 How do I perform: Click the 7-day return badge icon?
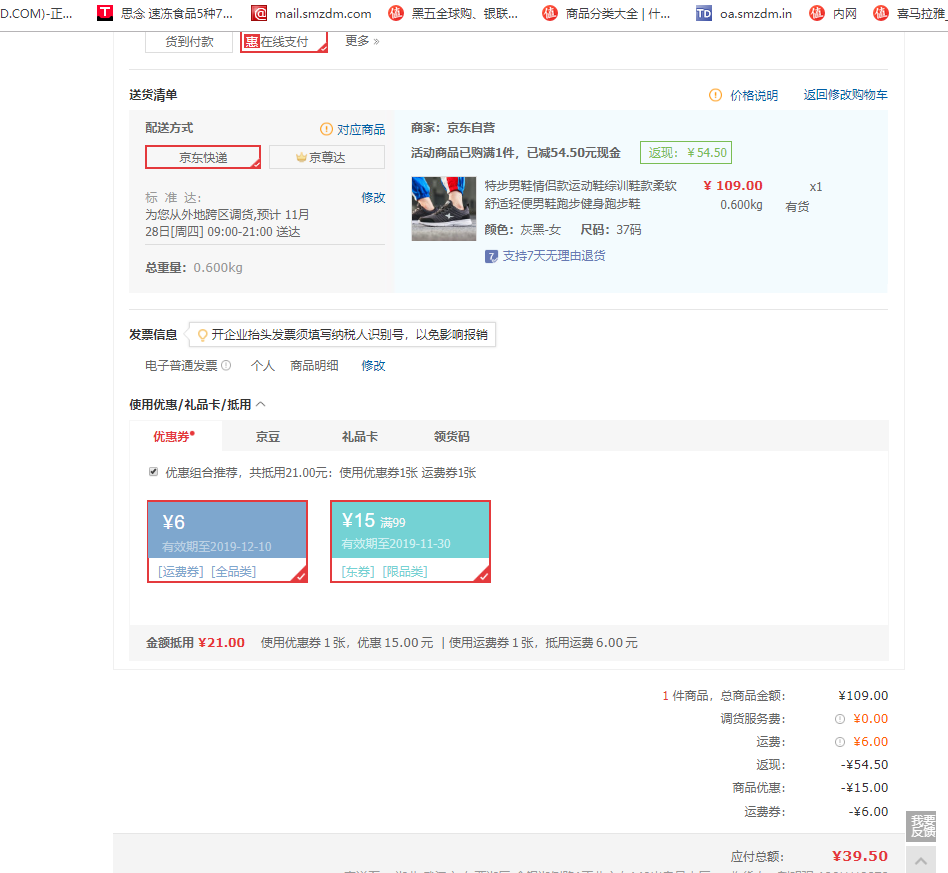(x=491, y=256)
